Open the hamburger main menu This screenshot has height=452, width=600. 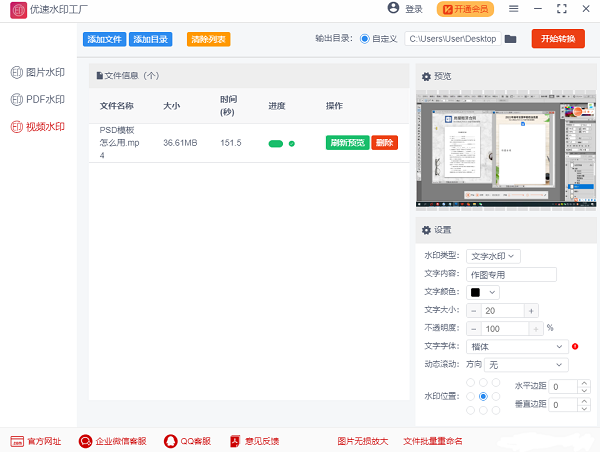(514, 9)
